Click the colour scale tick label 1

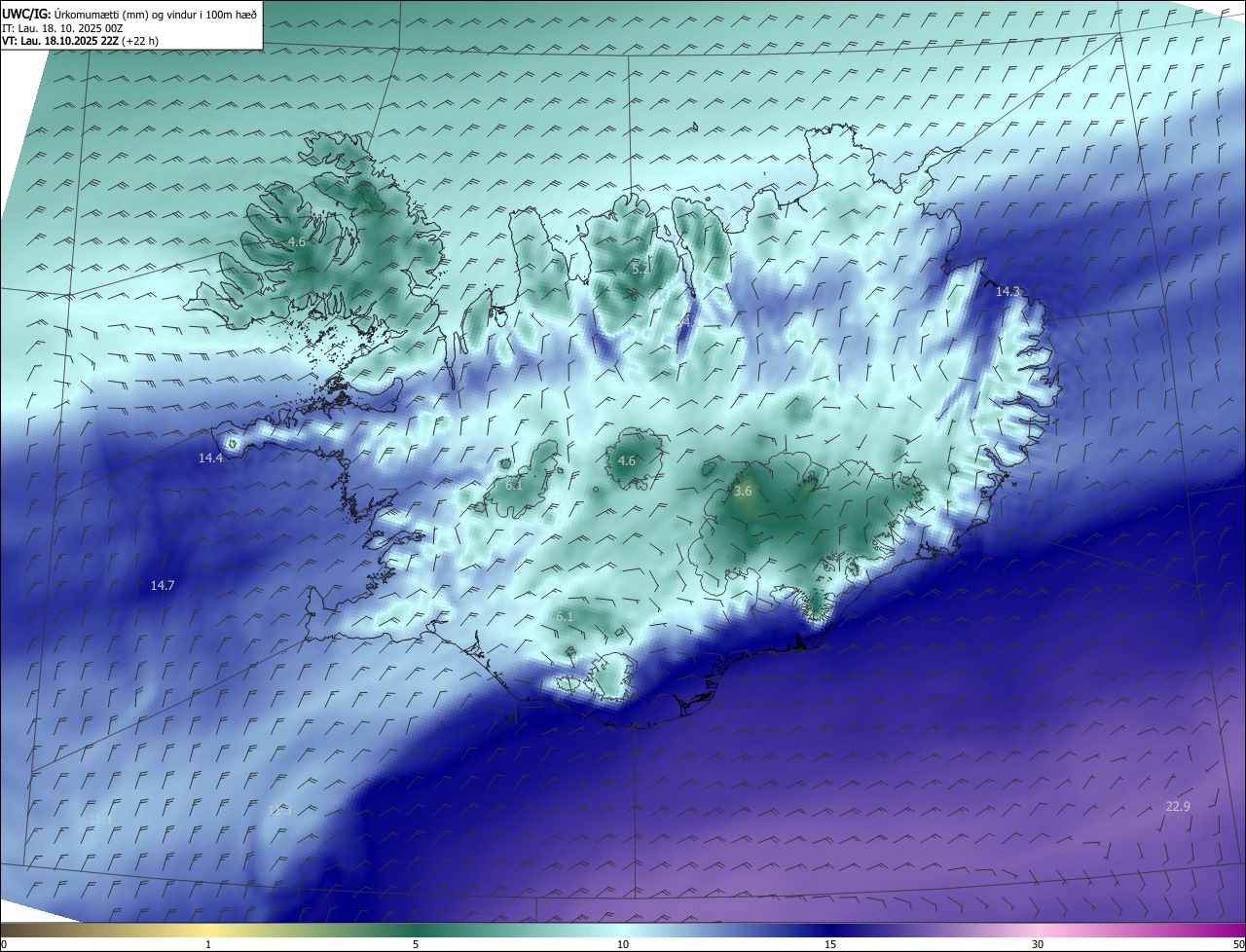point(208,944)
